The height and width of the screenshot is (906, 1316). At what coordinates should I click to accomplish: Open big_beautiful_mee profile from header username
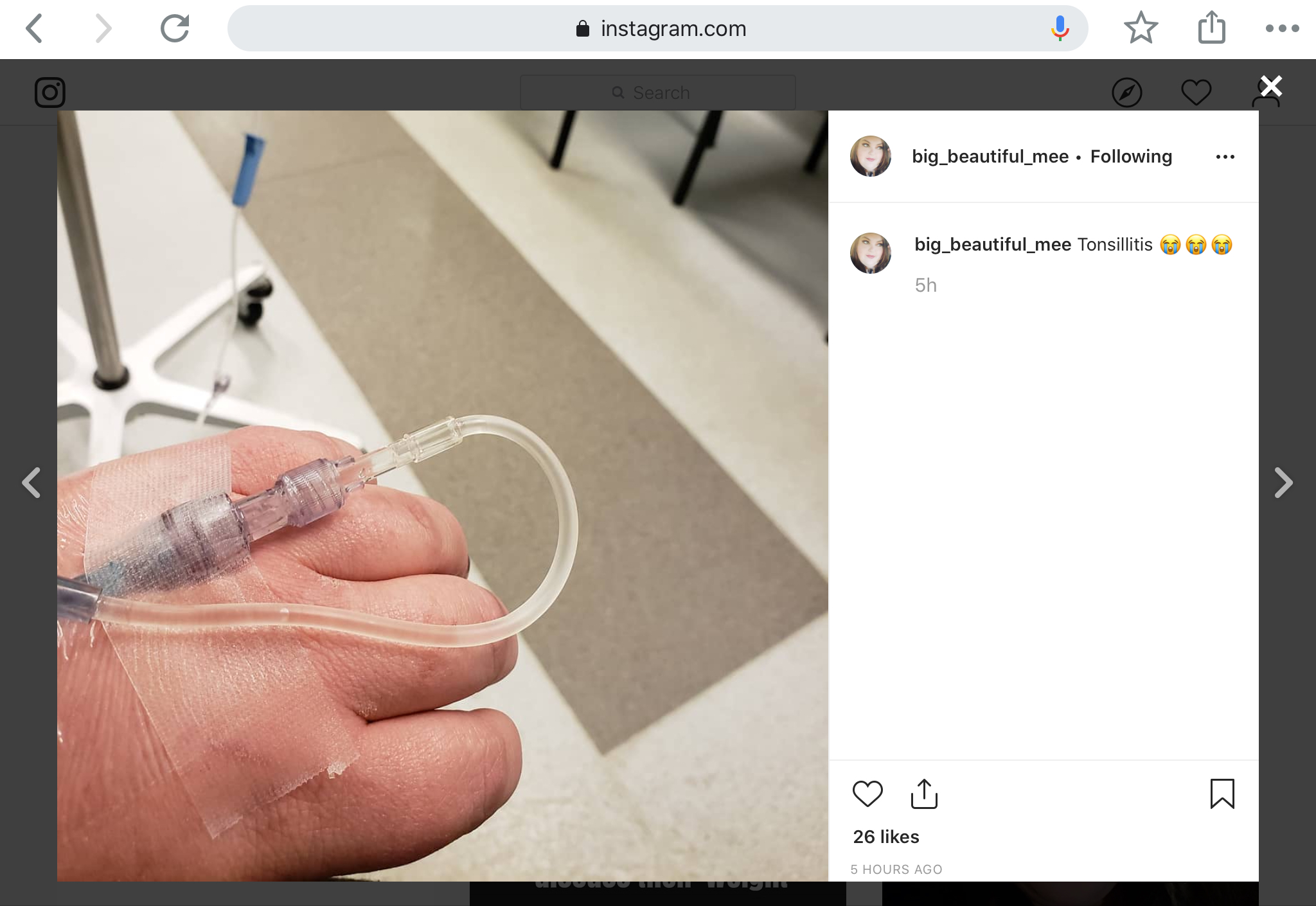coord(990,156)
